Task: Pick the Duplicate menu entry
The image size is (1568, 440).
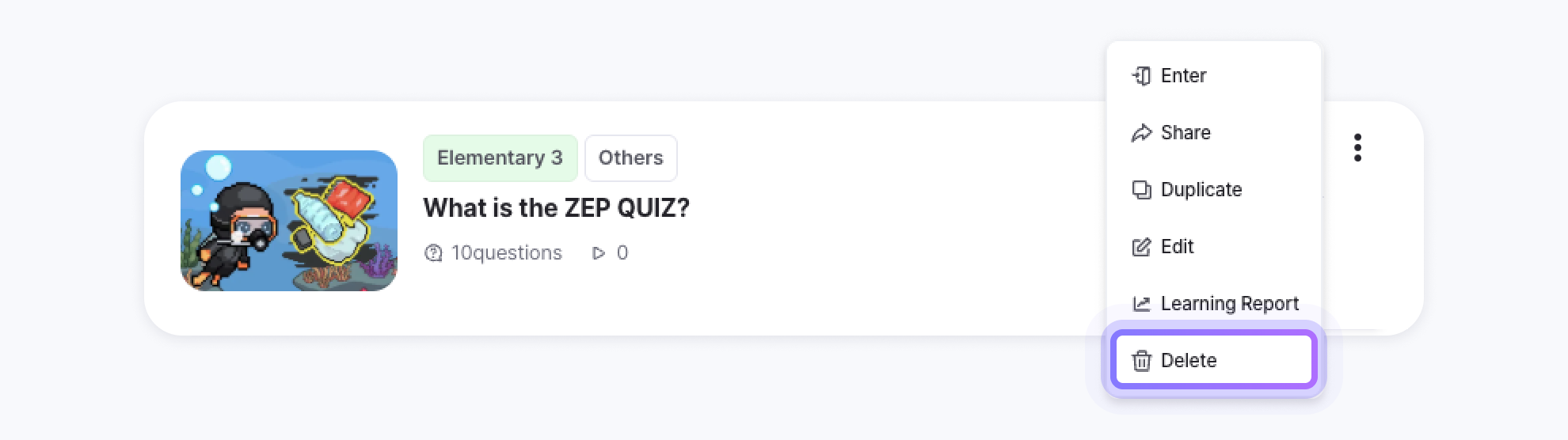Action: click(x=1201, y=190)
